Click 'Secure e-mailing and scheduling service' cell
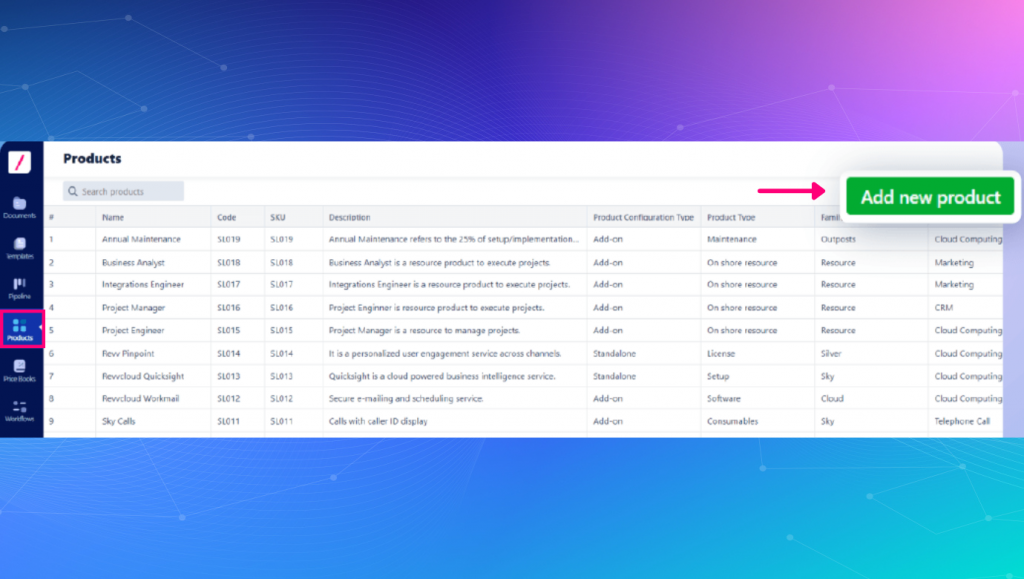This screenshot has width=1024, height=579. coord(406,398)
